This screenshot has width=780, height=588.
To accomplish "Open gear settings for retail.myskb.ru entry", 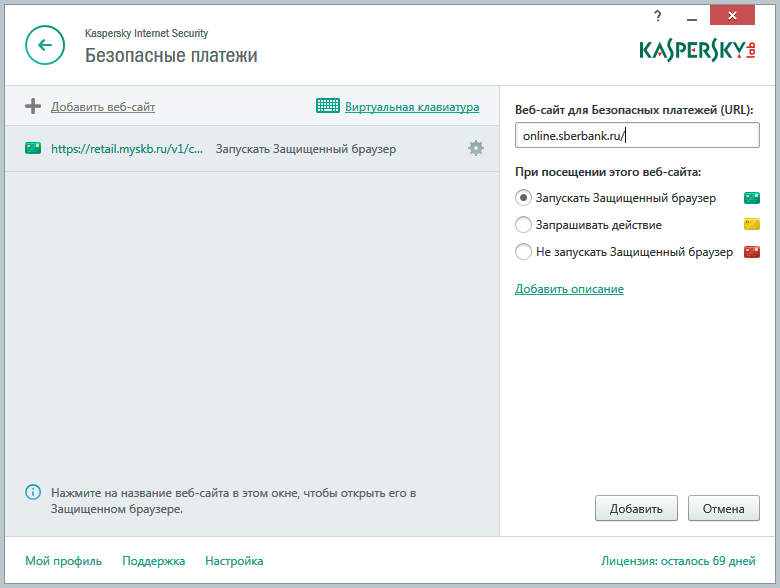I will [x=476, y=148].
